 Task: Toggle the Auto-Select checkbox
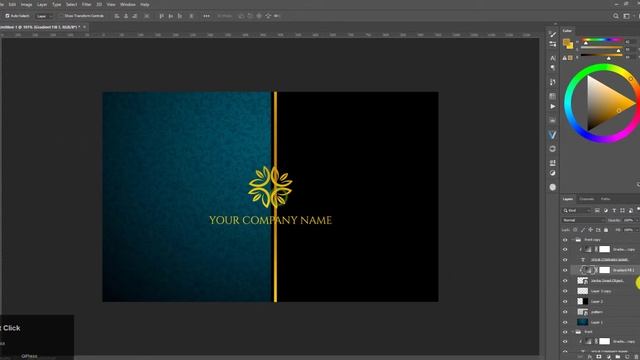click(7, 16)
